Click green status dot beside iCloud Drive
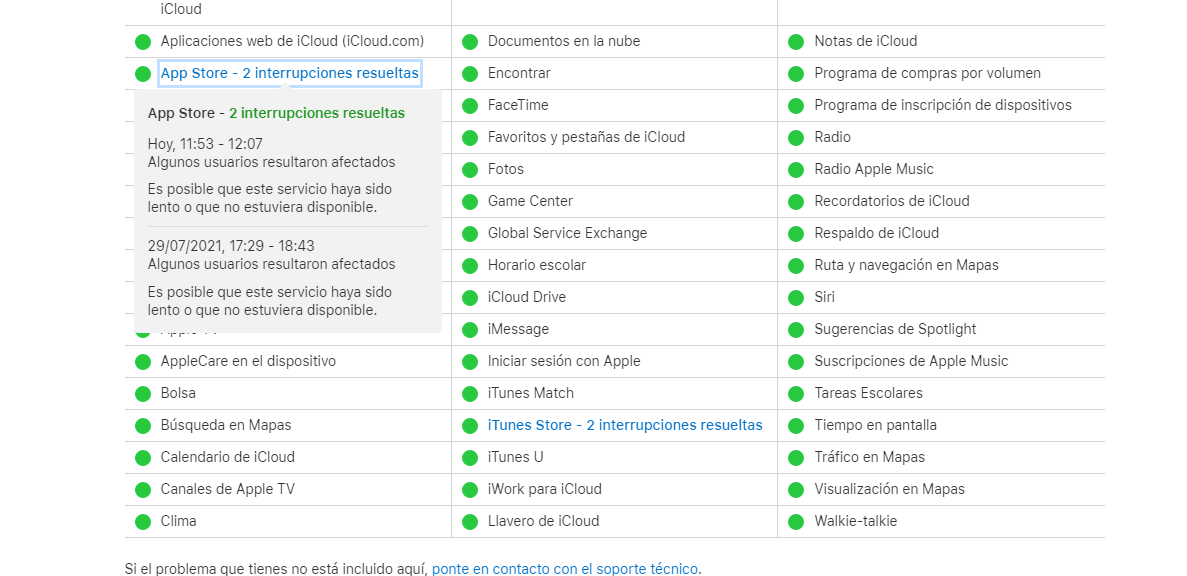Viewport: 1187px width, 576px height. pyautogui.click(x=470, y=297)
